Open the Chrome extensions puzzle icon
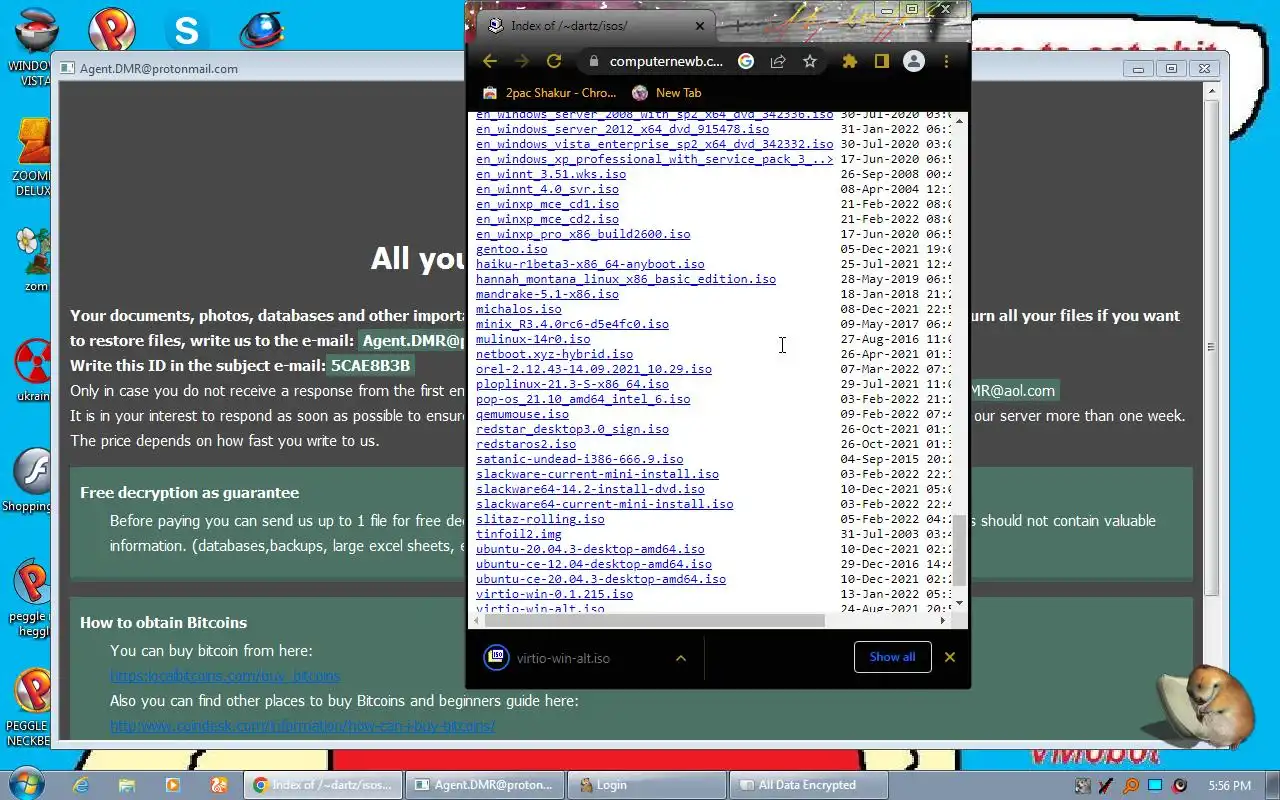1280x800 pixels. tap(850, 61)
